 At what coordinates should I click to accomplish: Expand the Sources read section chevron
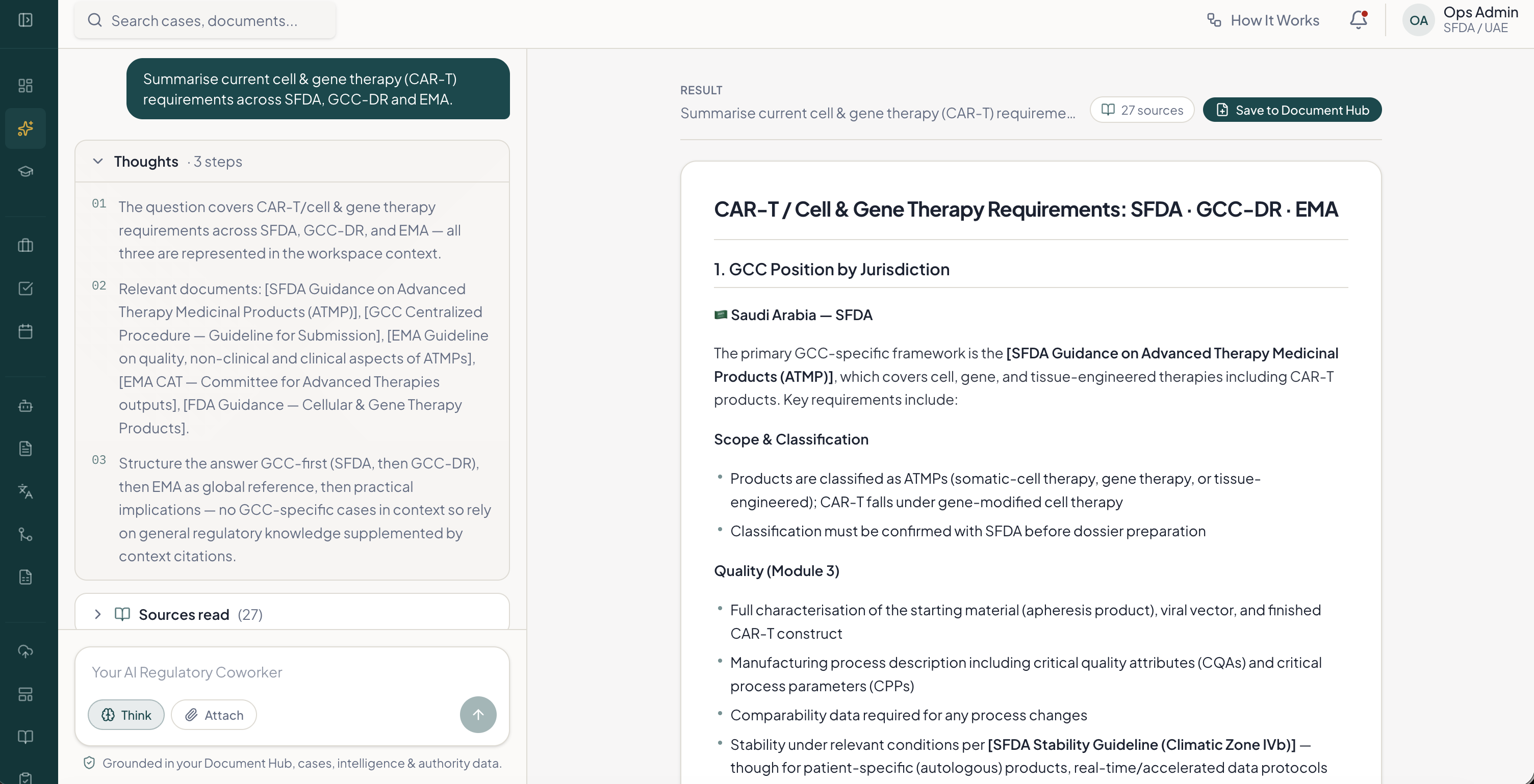[x=98, y=614]
